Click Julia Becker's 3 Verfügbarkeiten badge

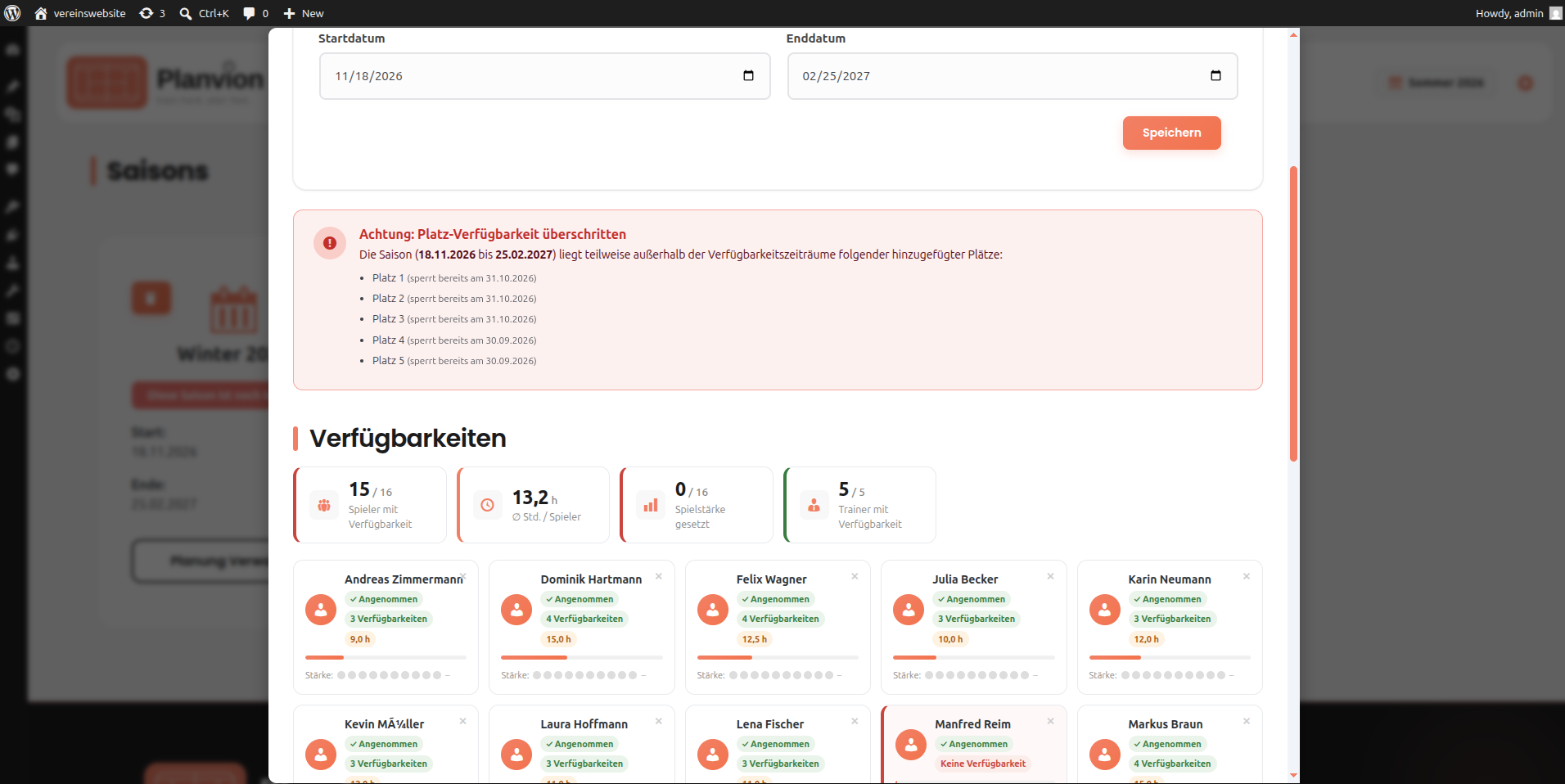(x=976, y=619)
